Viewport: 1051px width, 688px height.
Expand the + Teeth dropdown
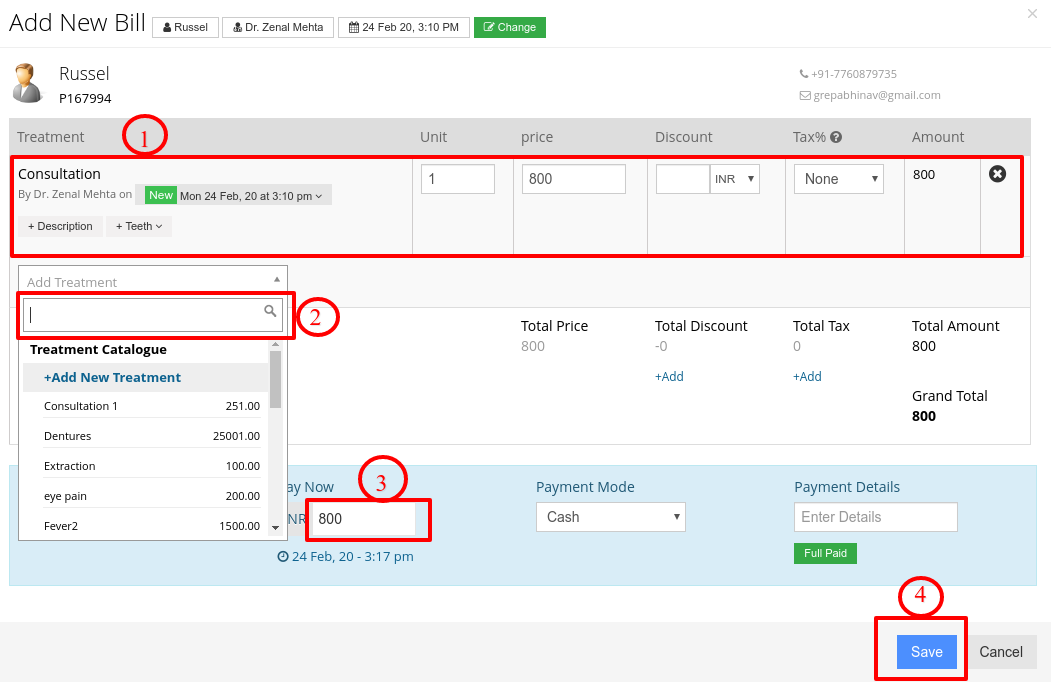click(x=139, y=227)
